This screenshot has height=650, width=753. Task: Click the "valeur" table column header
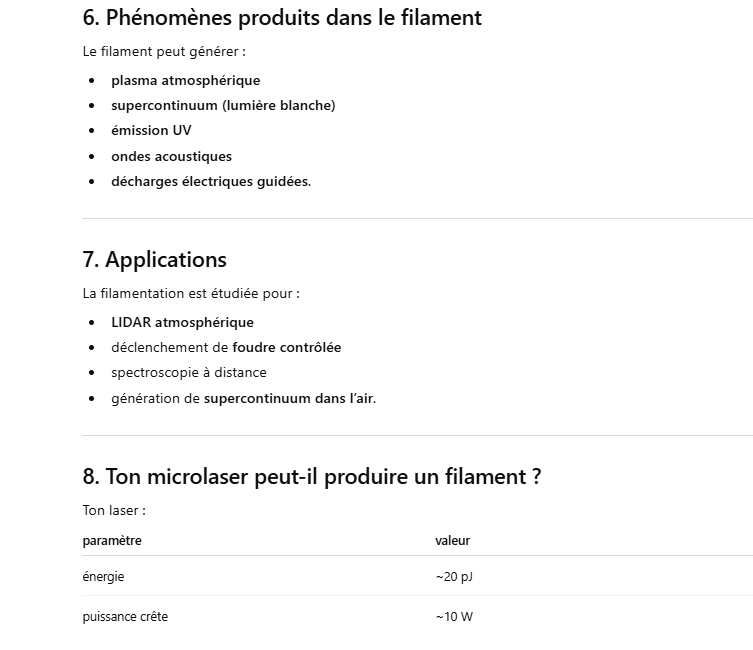[452, 540]
